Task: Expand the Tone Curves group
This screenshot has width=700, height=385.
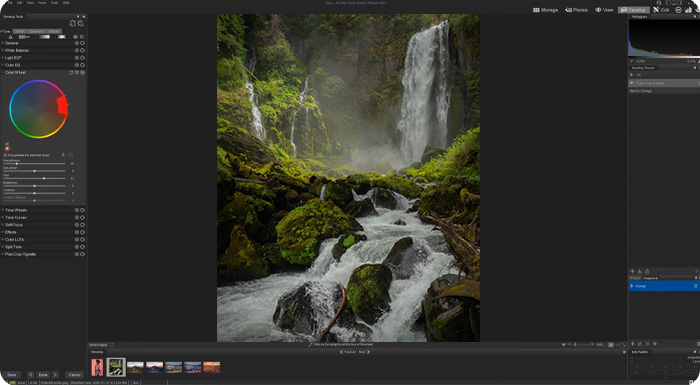Action: point(3,218)
